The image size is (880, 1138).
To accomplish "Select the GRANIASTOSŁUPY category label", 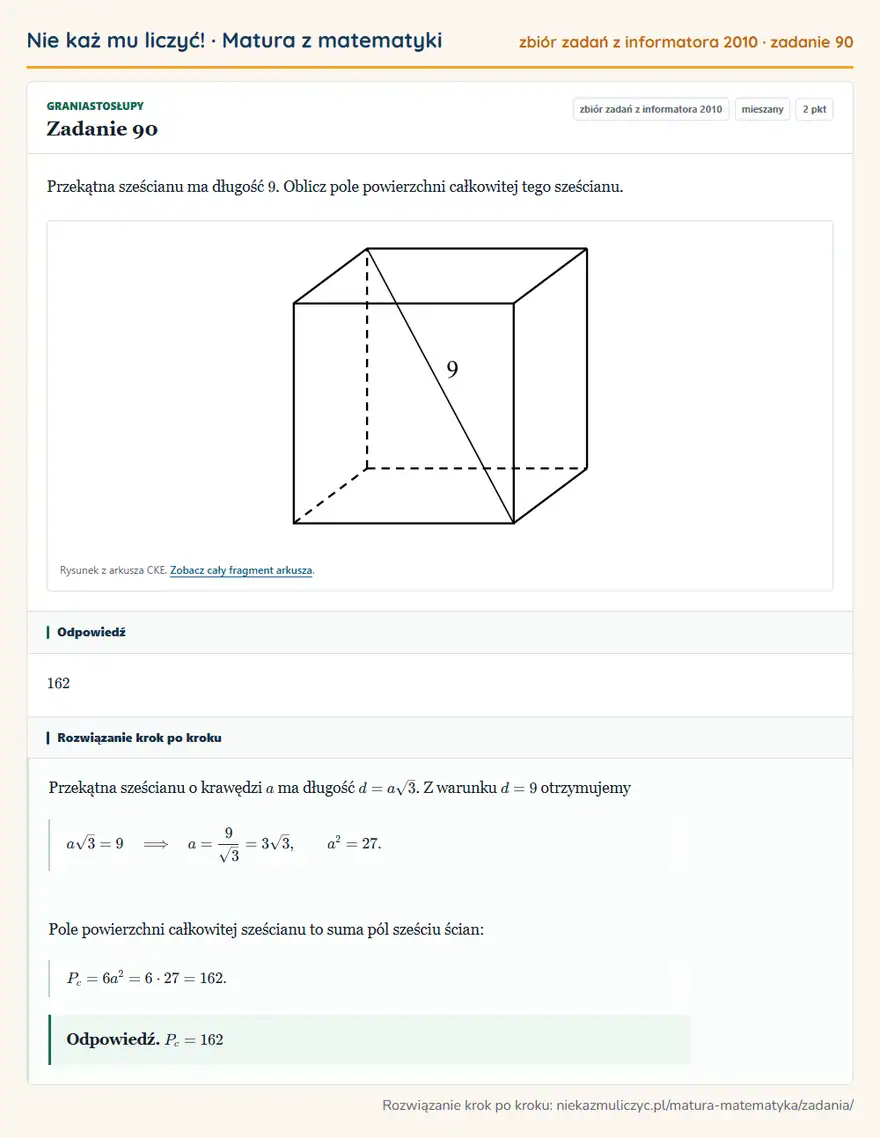I will (95, 106).
